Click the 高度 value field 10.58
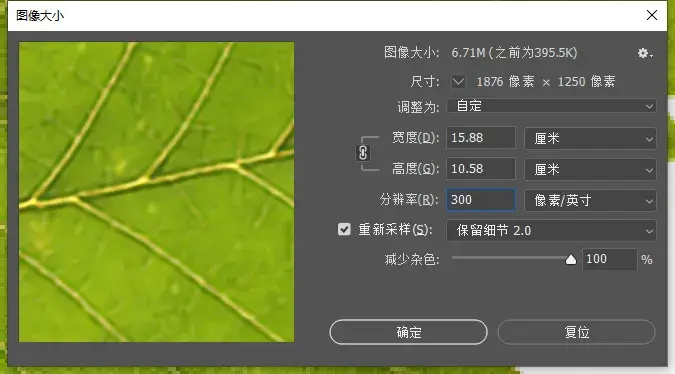Viewport: 675px width, 374px height. pos(481,169)
